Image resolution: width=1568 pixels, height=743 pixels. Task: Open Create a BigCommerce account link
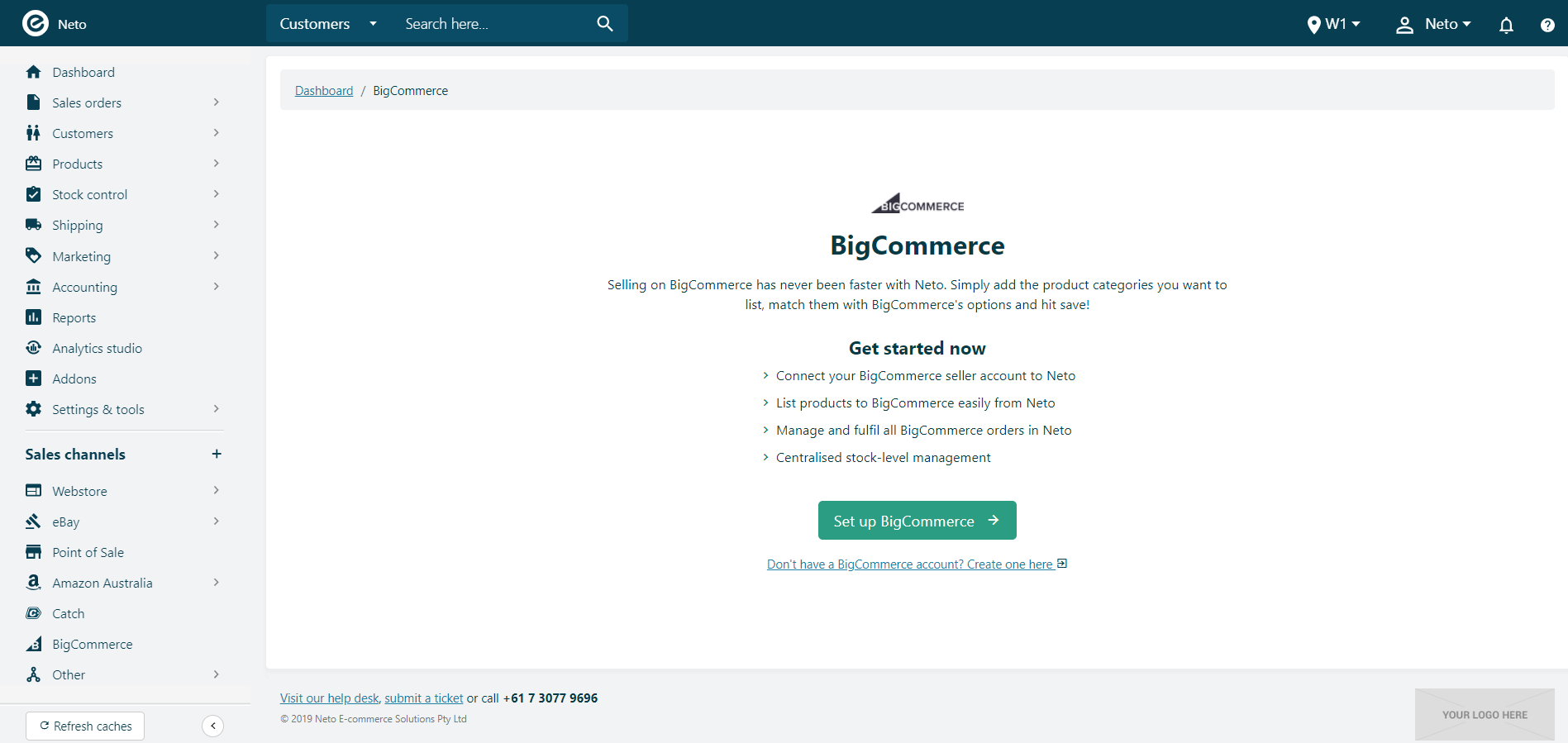(917, 564)
